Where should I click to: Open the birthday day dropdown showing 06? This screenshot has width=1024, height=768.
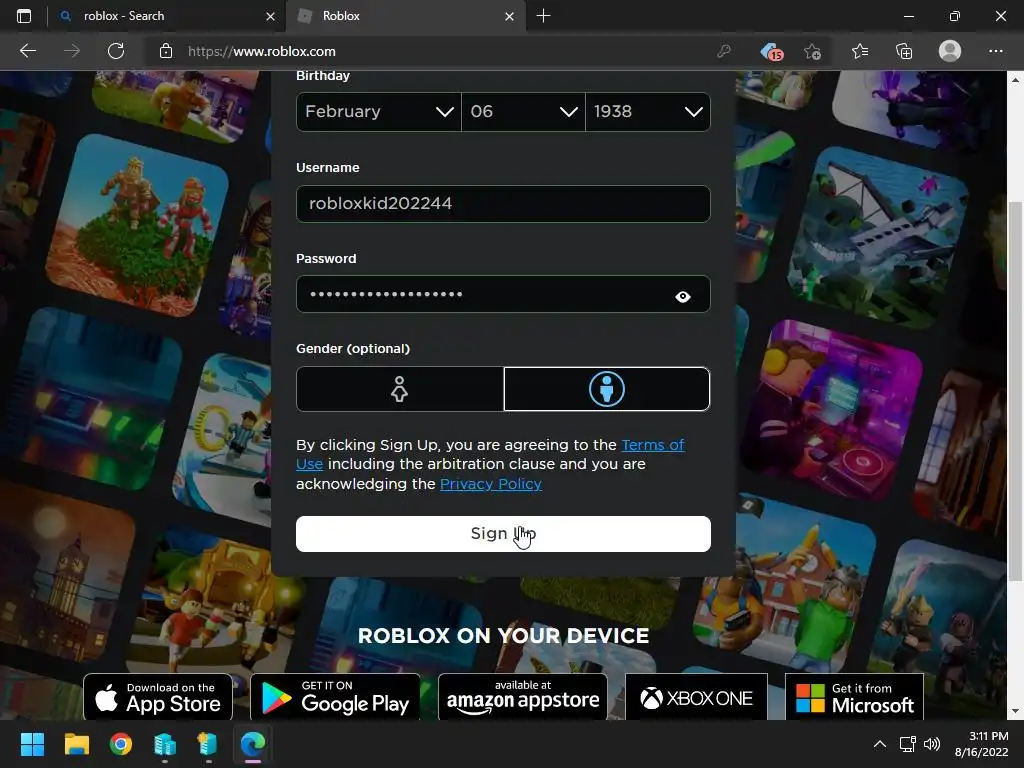click(x=523, y=112)
